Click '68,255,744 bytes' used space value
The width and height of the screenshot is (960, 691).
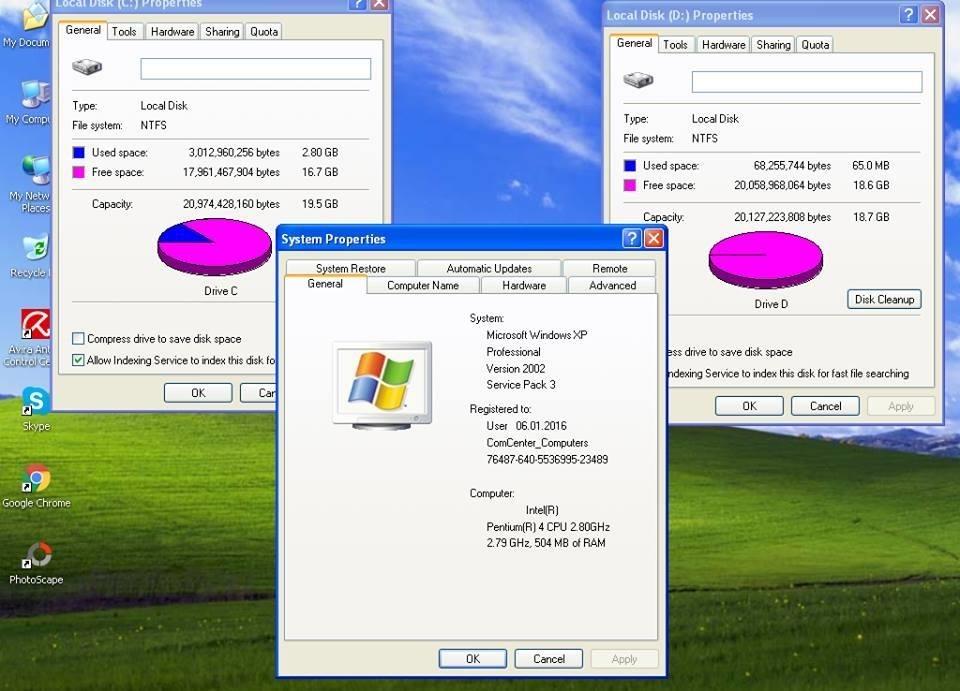click(792, 165)
